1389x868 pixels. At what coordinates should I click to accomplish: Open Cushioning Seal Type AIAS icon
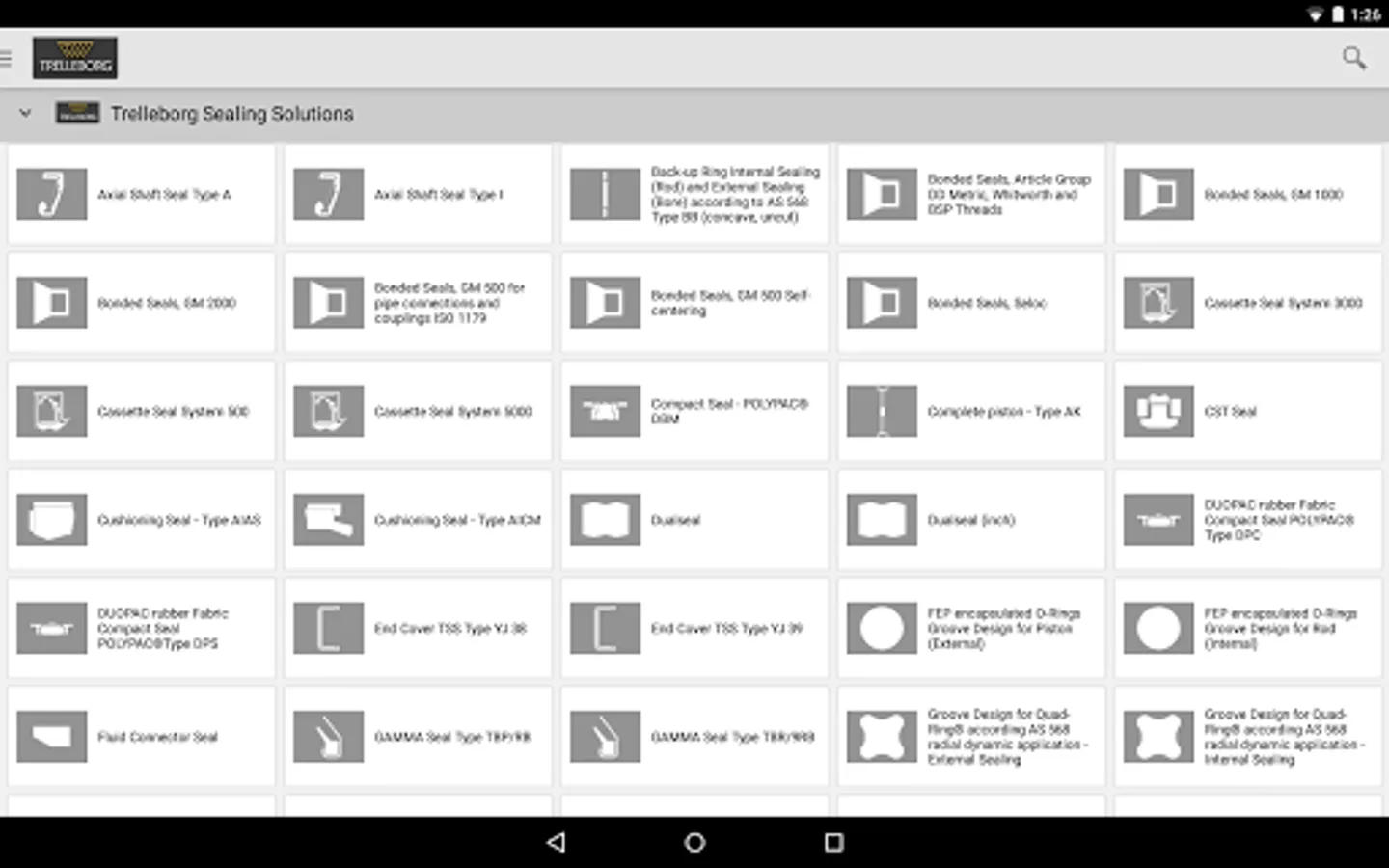pos(52,520)
